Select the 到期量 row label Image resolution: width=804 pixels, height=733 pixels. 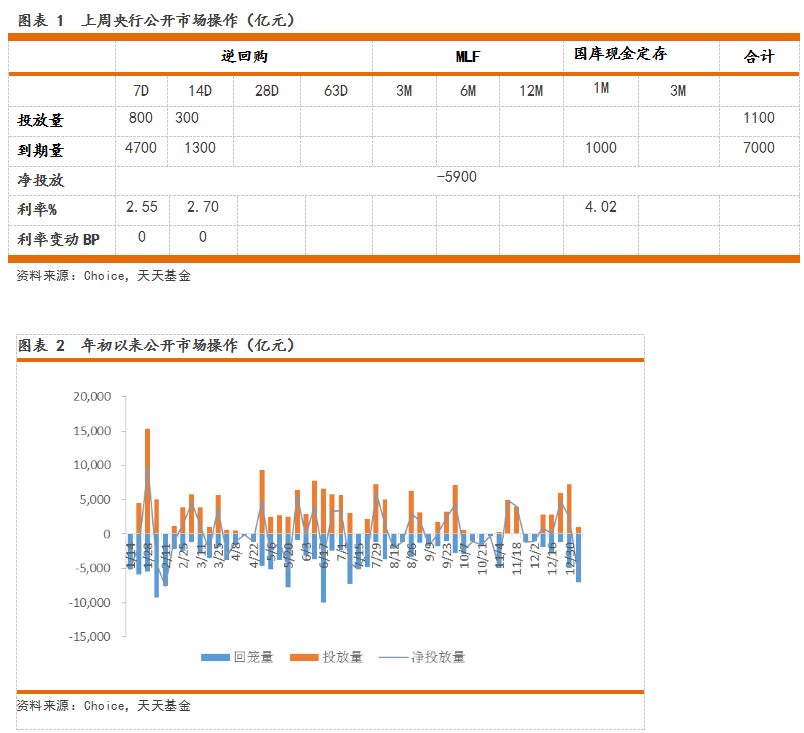pyautogui.click(x=41, y=150)
